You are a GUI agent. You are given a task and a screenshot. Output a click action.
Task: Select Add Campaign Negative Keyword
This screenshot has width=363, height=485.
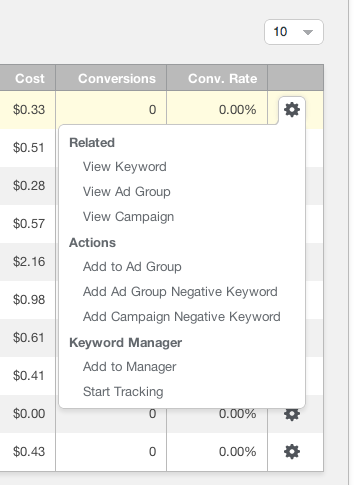point(182,317)
